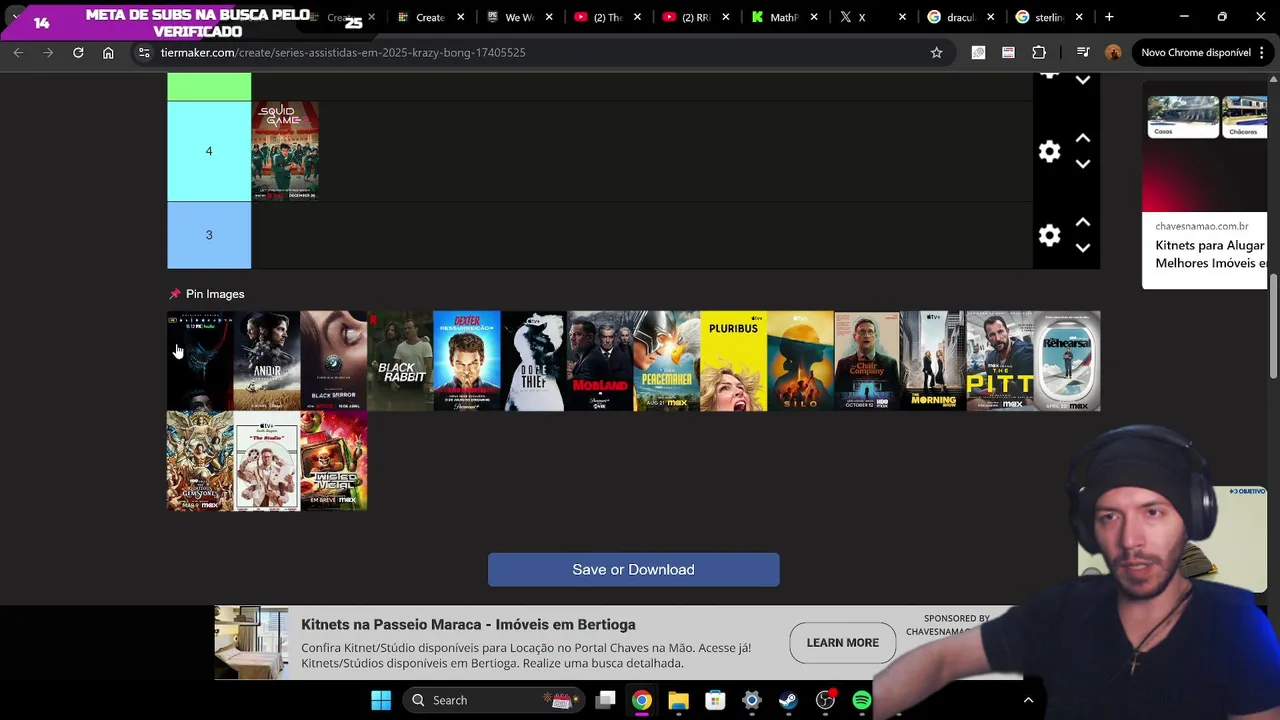
Task: Select the Dope Thief poster
Action: tap(534, 361)
